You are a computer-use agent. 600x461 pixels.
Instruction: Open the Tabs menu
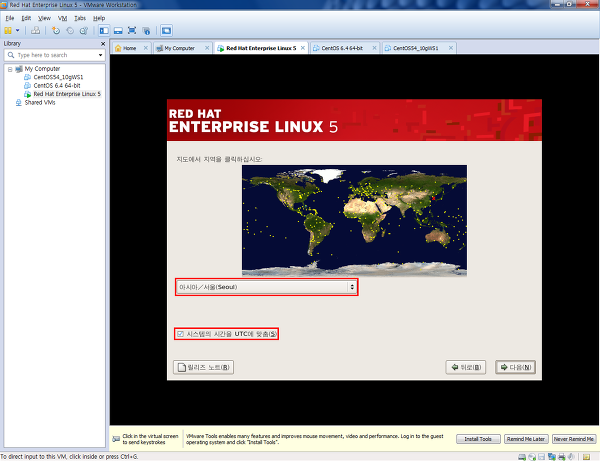pos(80,18)
